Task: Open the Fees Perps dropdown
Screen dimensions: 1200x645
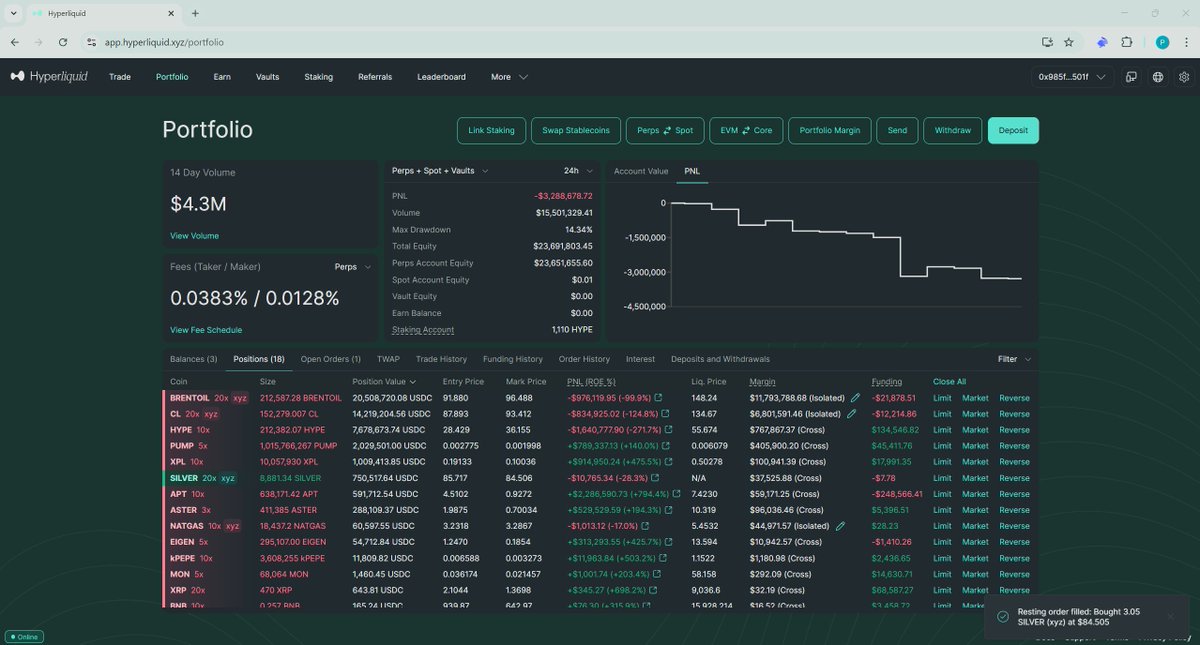Action: click(351, 267)
